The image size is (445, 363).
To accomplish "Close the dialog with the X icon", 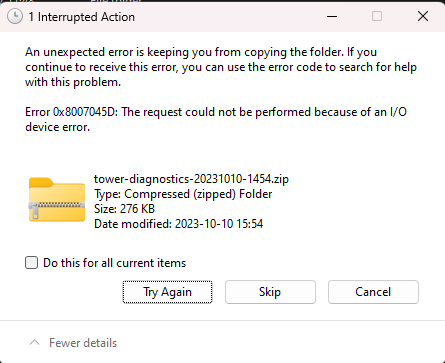I will pos(423,16).
